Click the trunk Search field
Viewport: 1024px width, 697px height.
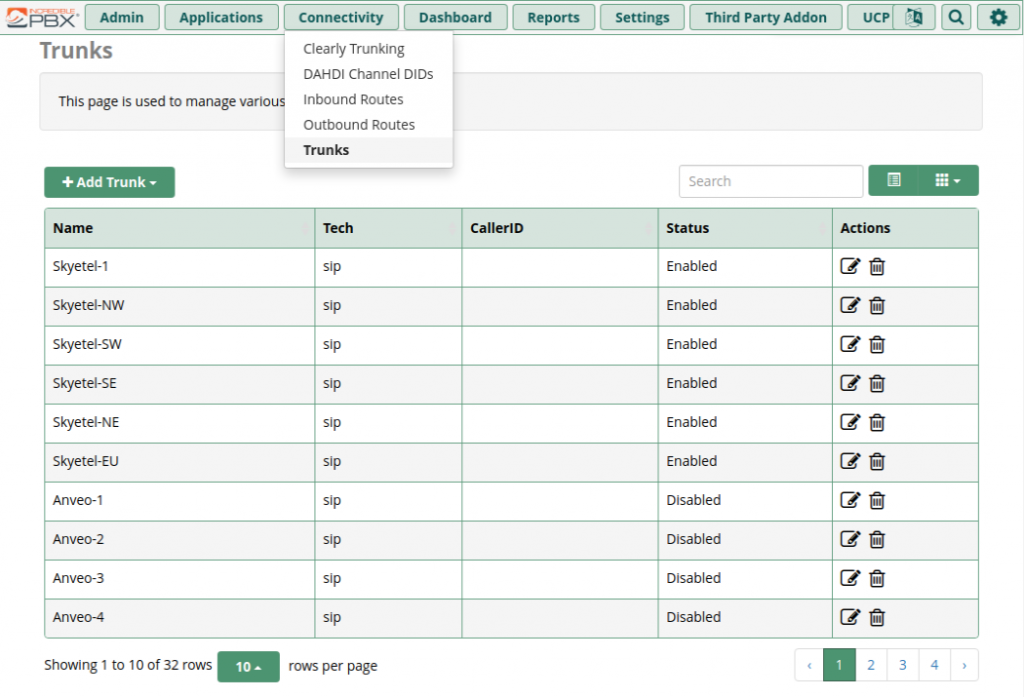coord(771,181)
